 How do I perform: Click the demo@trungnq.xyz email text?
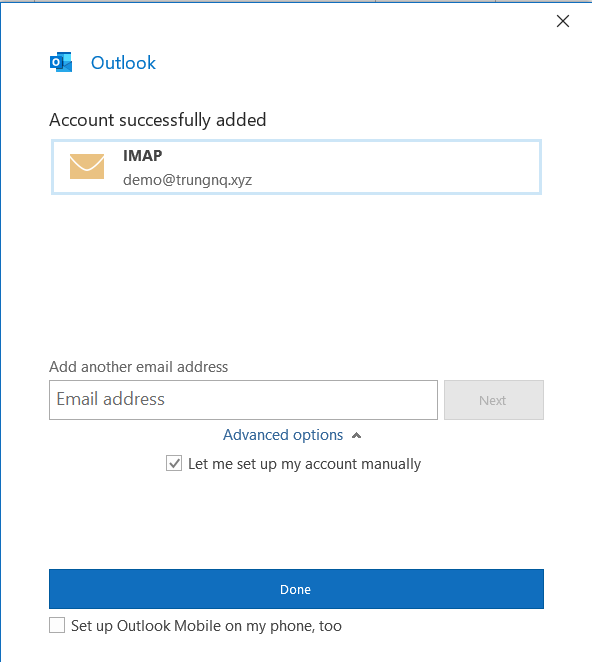coord(187,180)
